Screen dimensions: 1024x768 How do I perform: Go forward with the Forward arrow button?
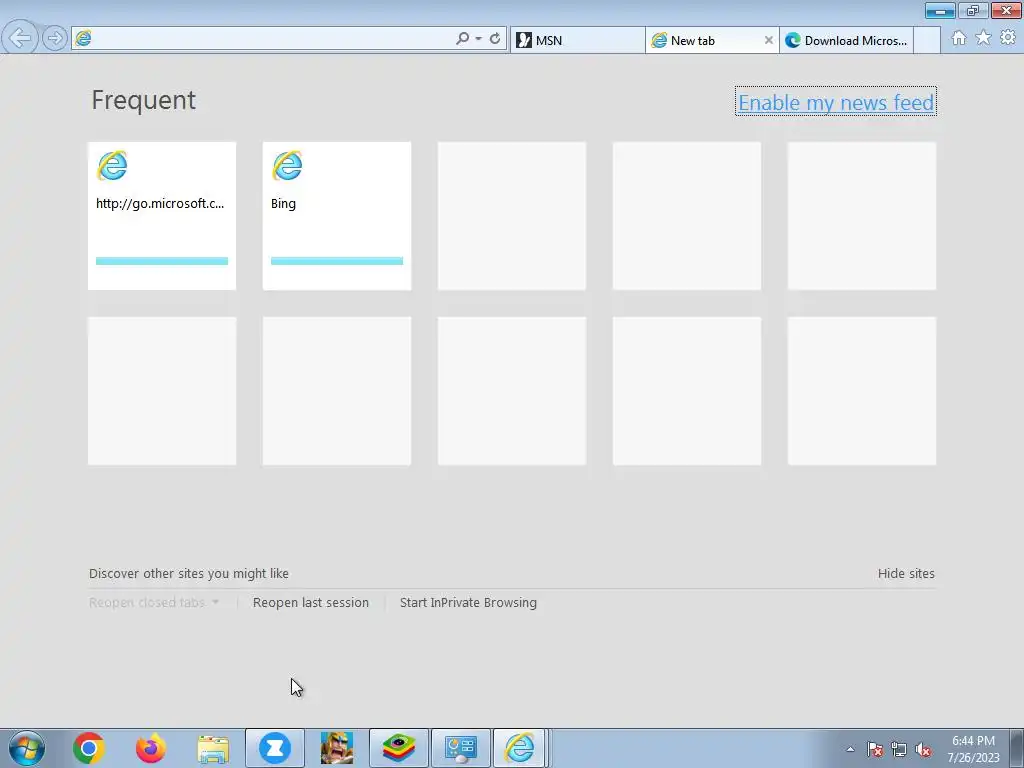pyautogui.click(x=55, y=38)
